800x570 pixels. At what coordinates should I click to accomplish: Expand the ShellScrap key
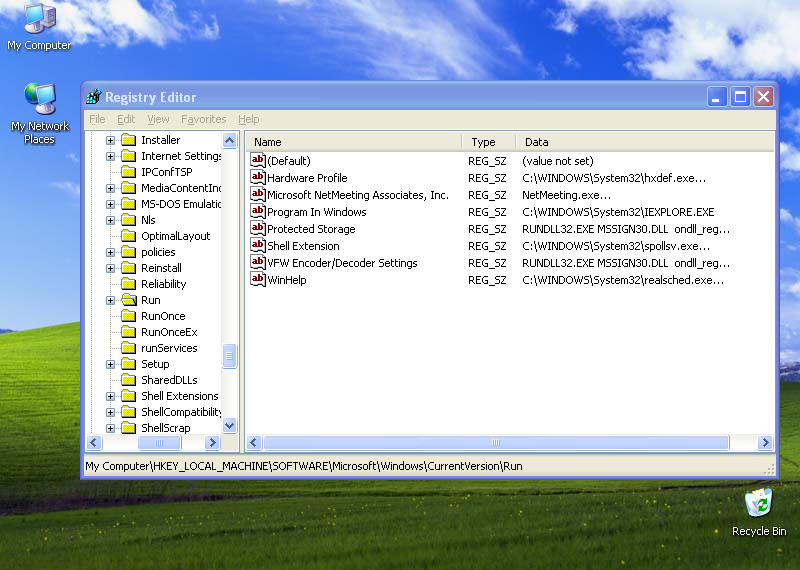click(x=110, y=428)
